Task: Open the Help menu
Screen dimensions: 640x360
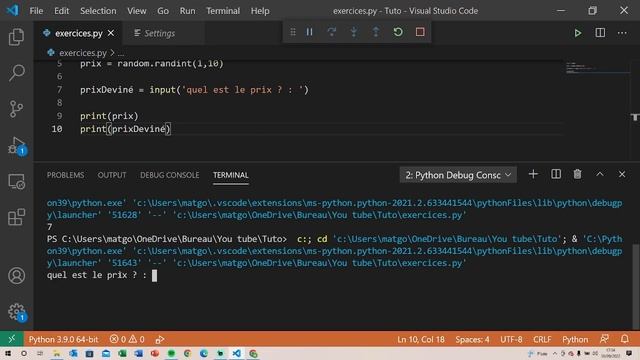Action: (260, 11)
